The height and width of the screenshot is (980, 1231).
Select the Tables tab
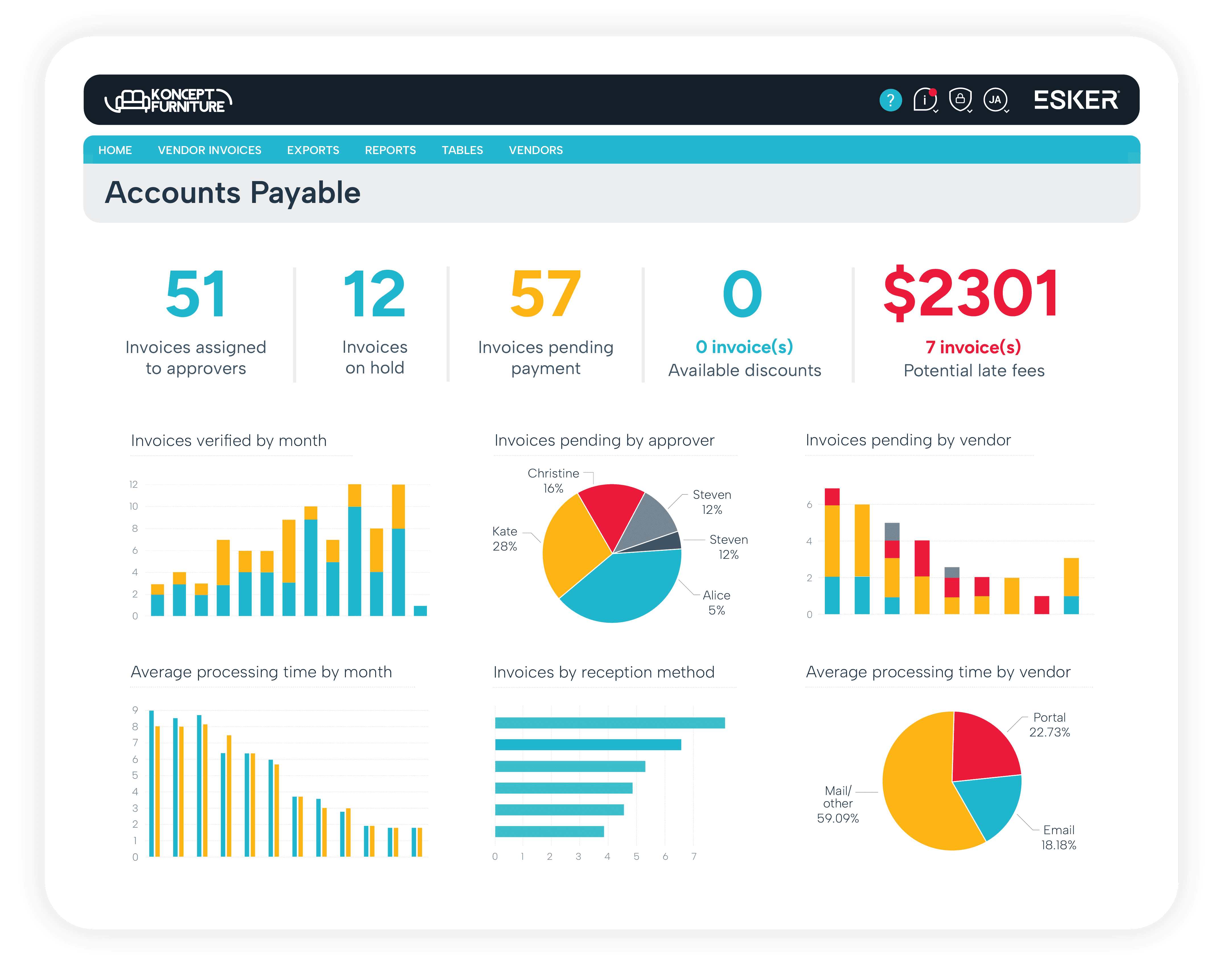click(x=462, y=150)
